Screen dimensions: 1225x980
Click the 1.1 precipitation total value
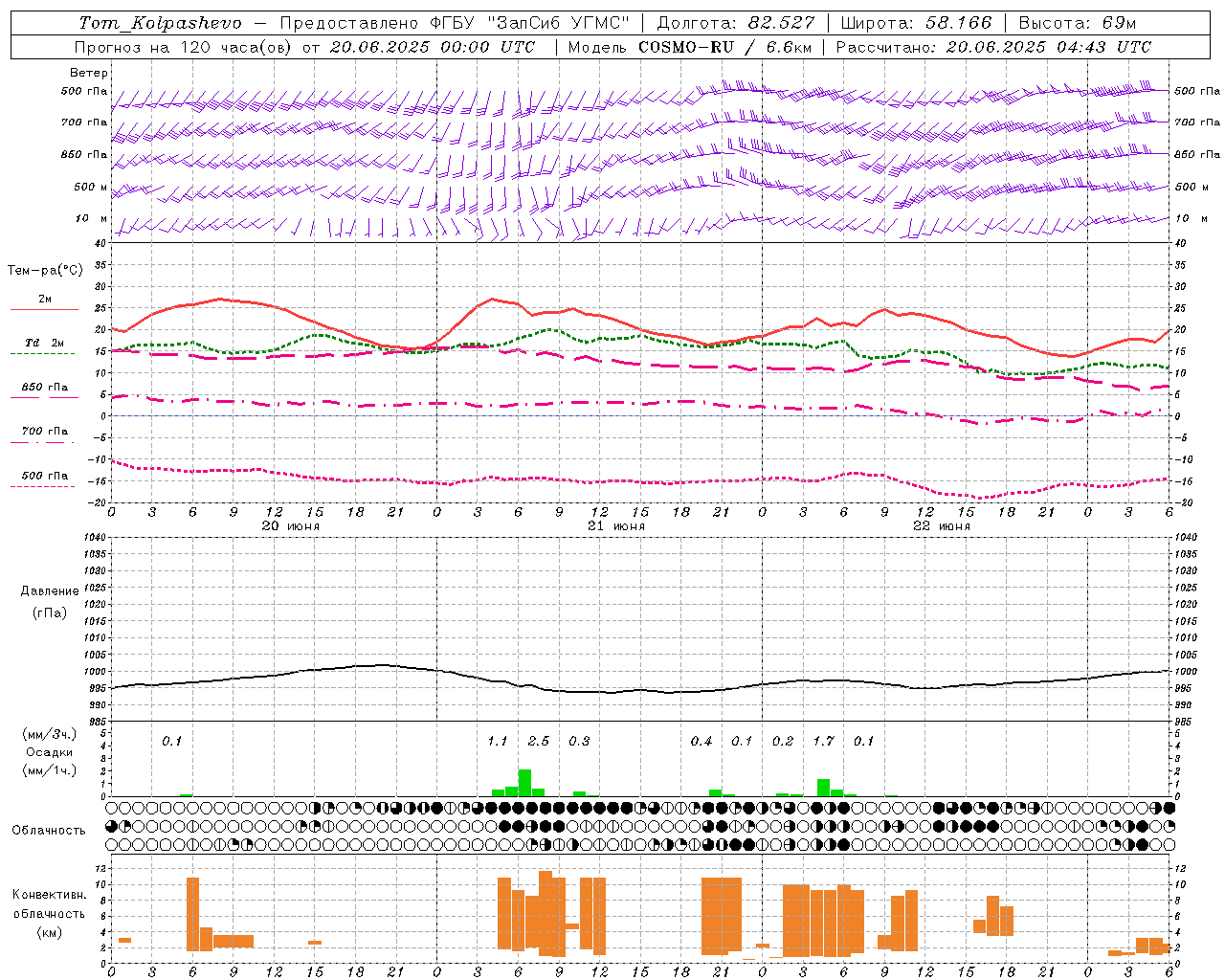[x=498, y=741]
